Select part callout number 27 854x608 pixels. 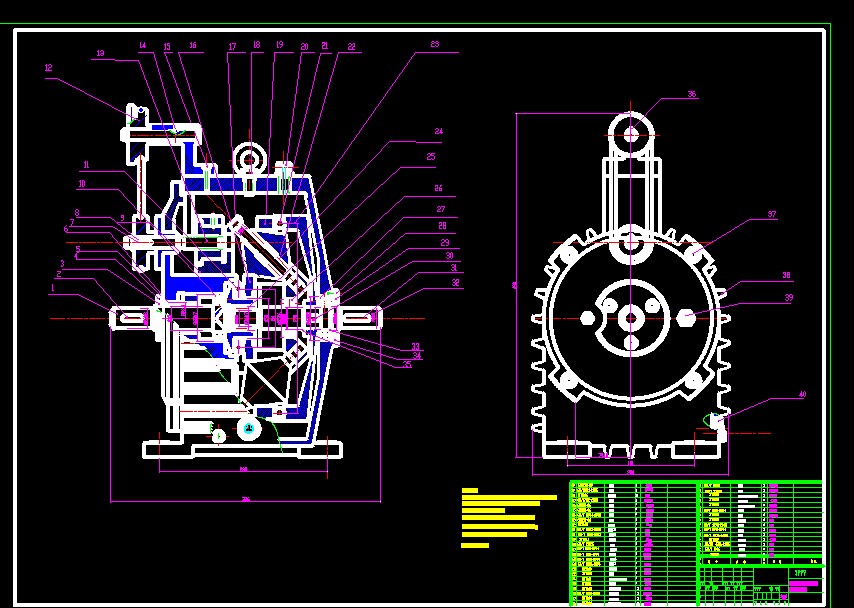click(x=441, y=209)
